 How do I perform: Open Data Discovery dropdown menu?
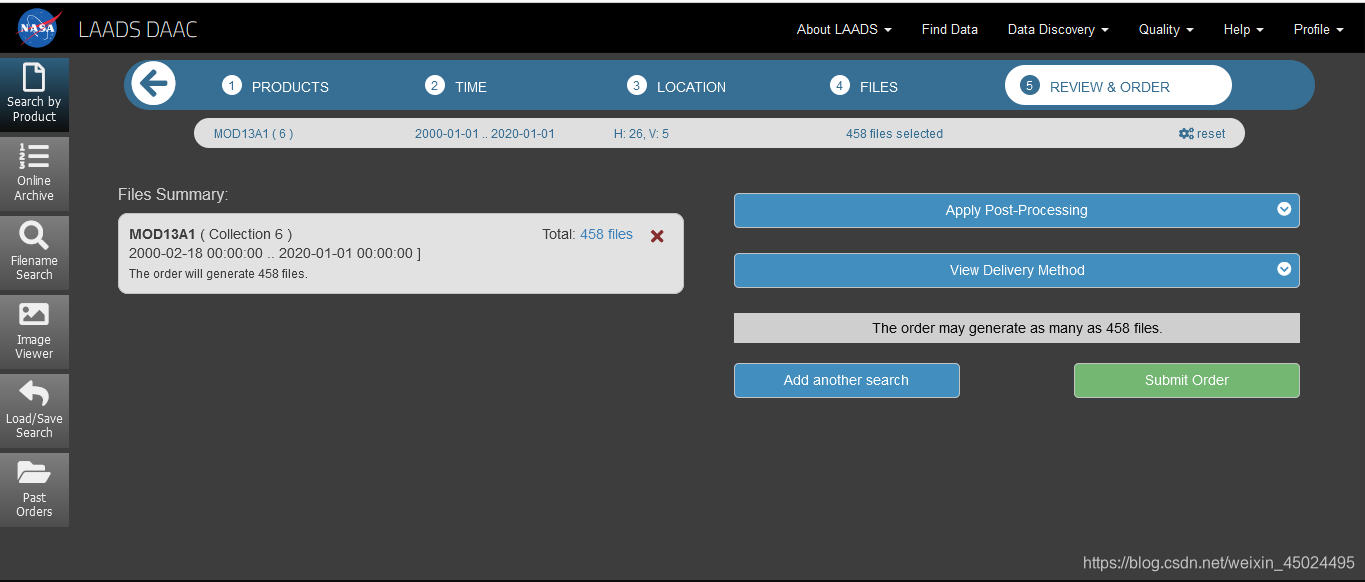tap(1058, 29)
